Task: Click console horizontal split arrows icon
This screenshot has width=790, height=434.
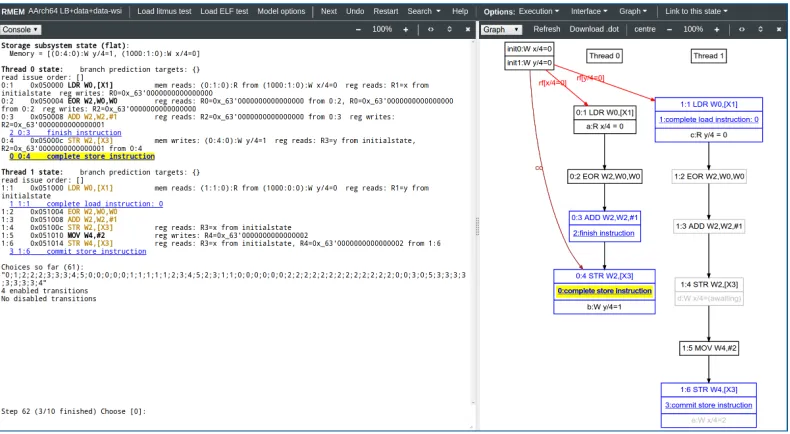Action: coord(431,30)
